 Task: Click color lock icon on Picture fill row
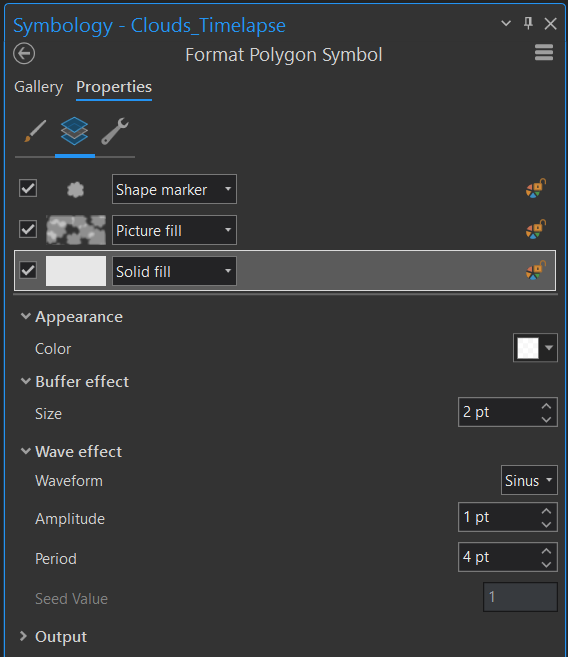tap(536, 229)
